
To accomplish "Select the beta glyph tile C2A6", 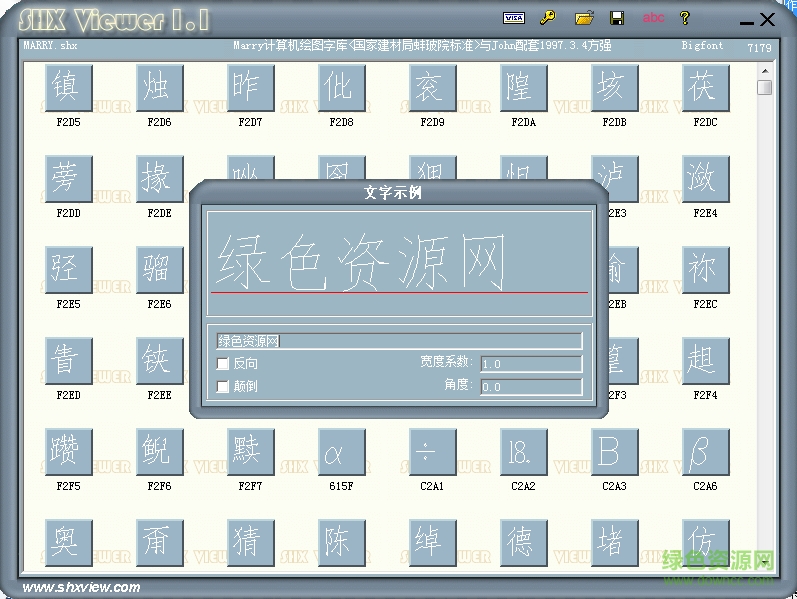I will 705,452.
